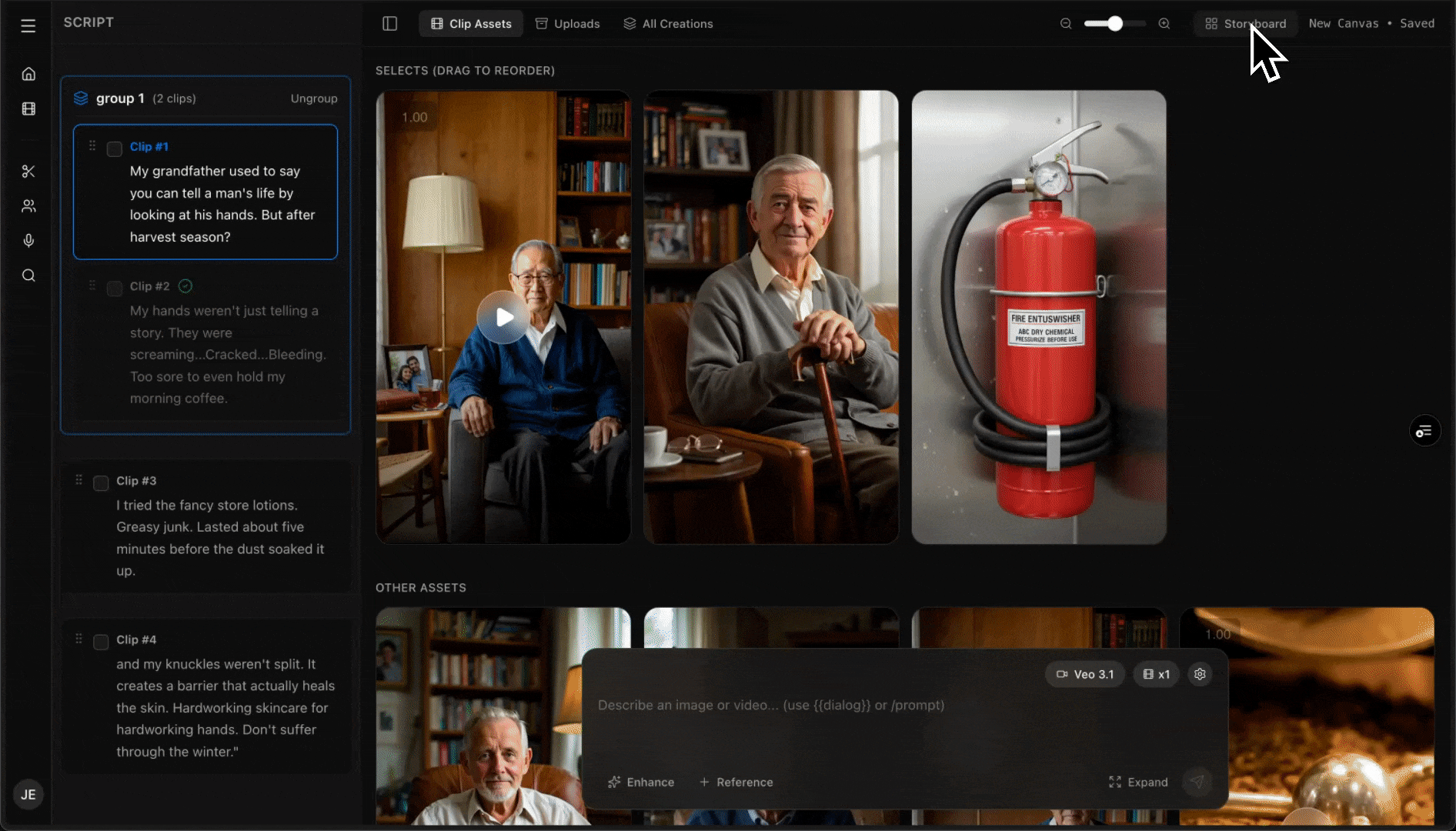Click the filter icon on the right edge

click(x=1424, y=430)
